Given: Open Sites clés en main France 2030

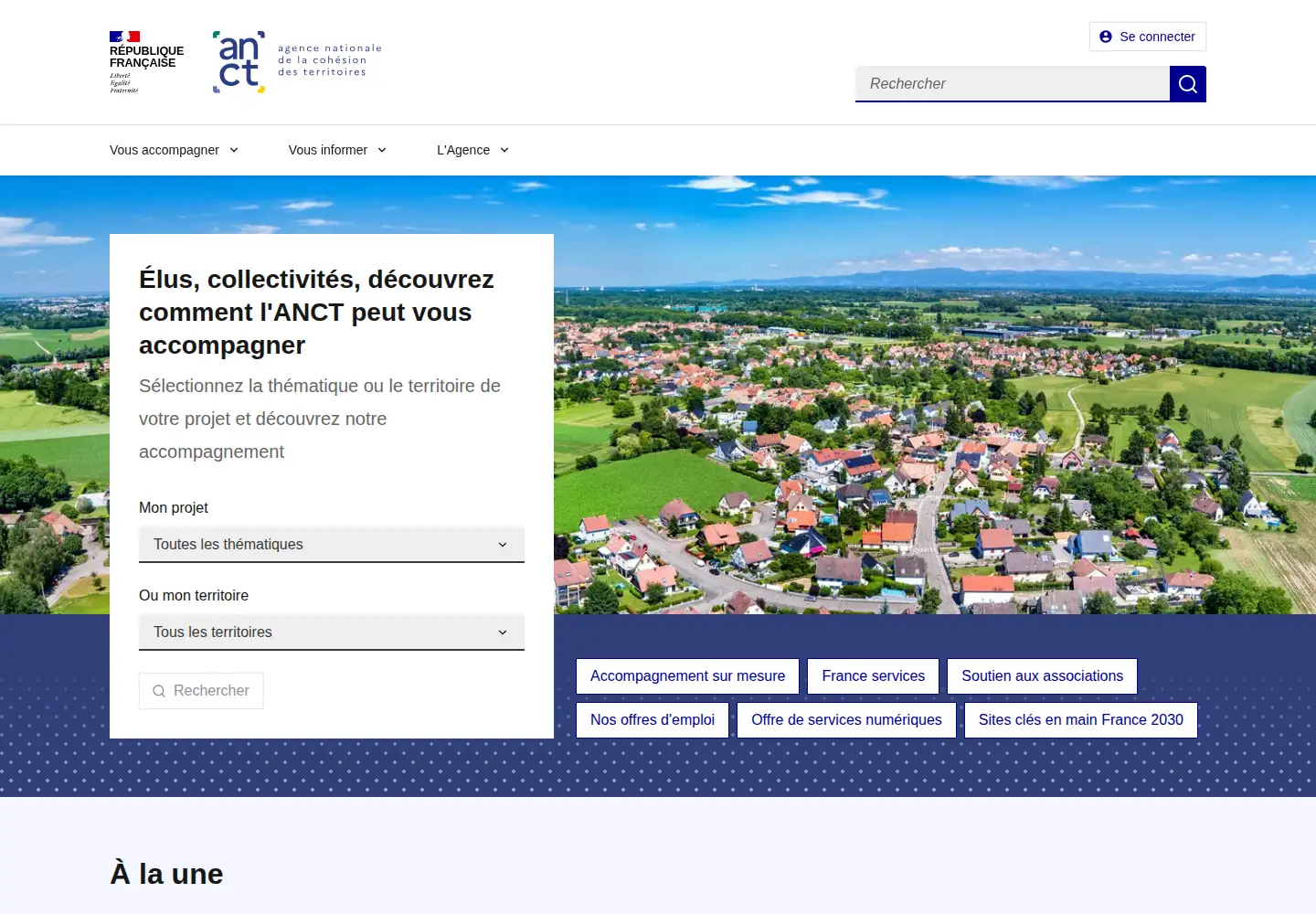Looking at the screenshot, I should coord(1080,720).
